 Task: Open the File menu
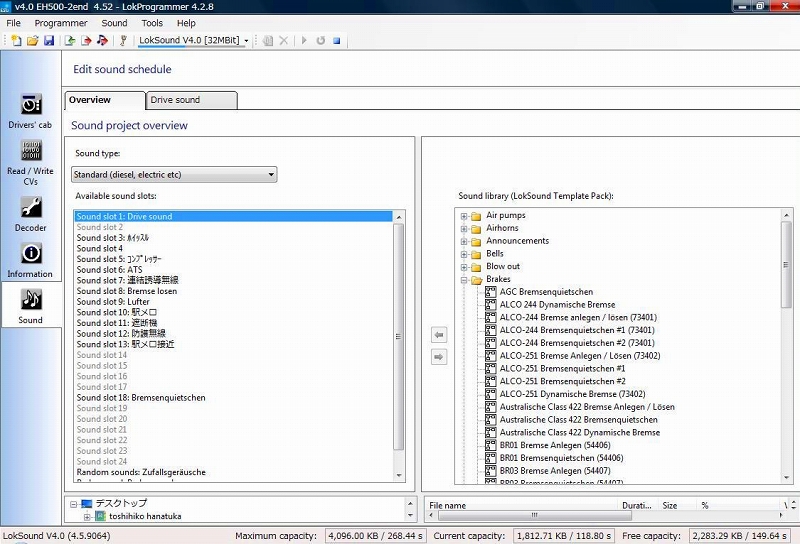pyautogui.click(x=13, y=23)
